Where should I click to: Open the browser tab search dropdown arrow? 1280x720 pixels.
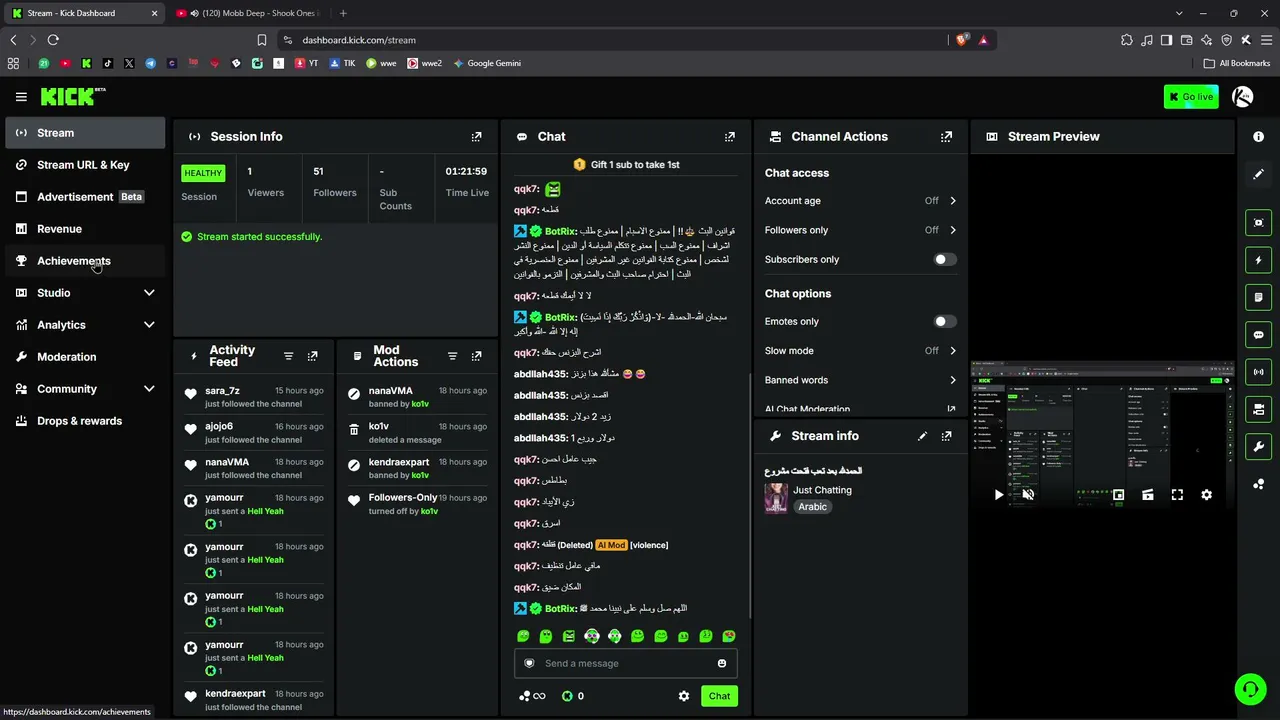click(x=1179, y=13)
